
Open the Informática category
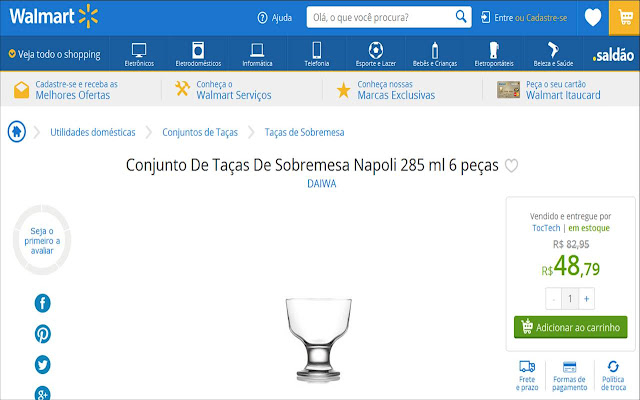[x=257, y=54]
